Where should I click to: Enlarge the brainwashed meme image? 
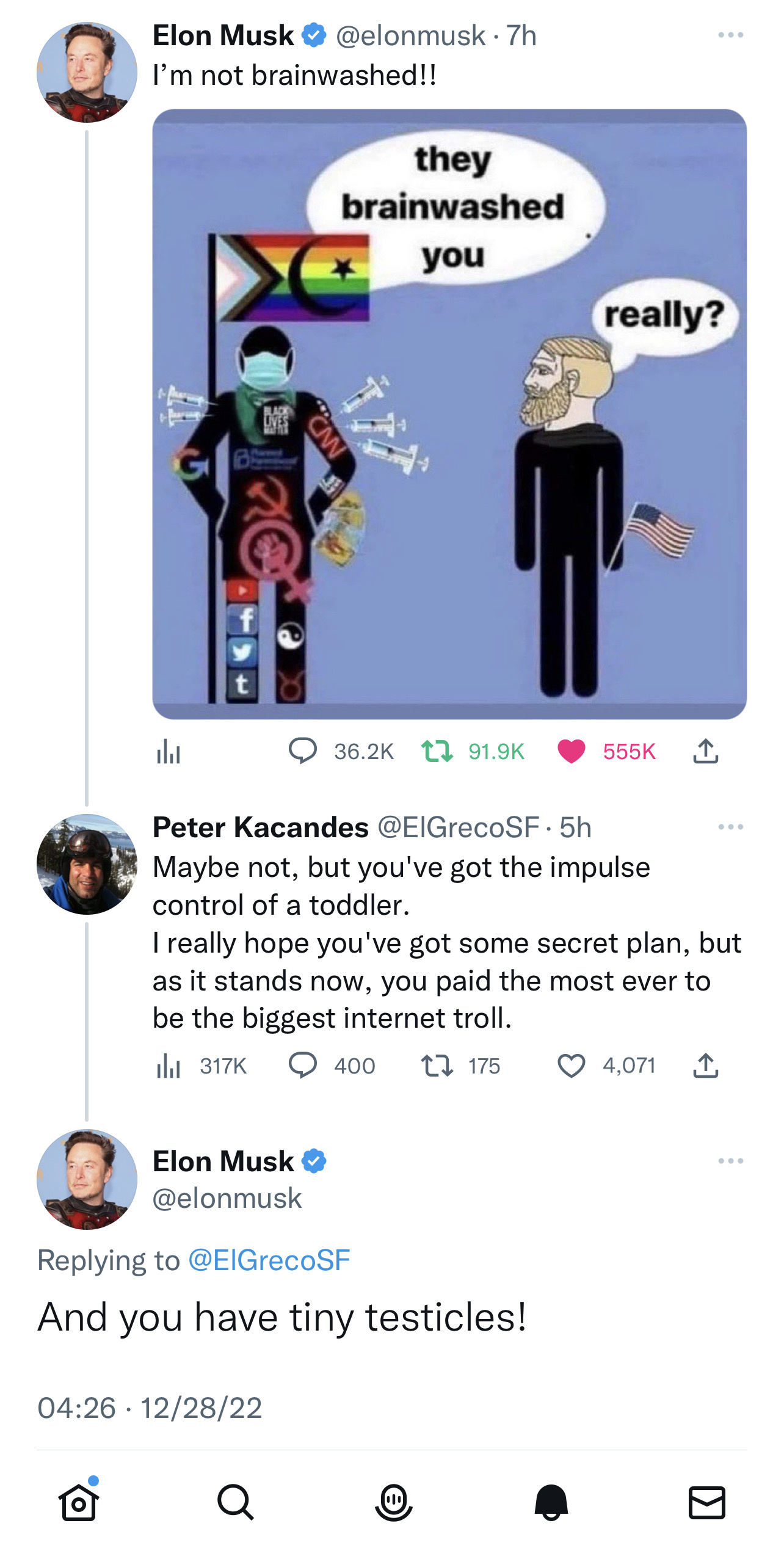click(x=449, y=414)
